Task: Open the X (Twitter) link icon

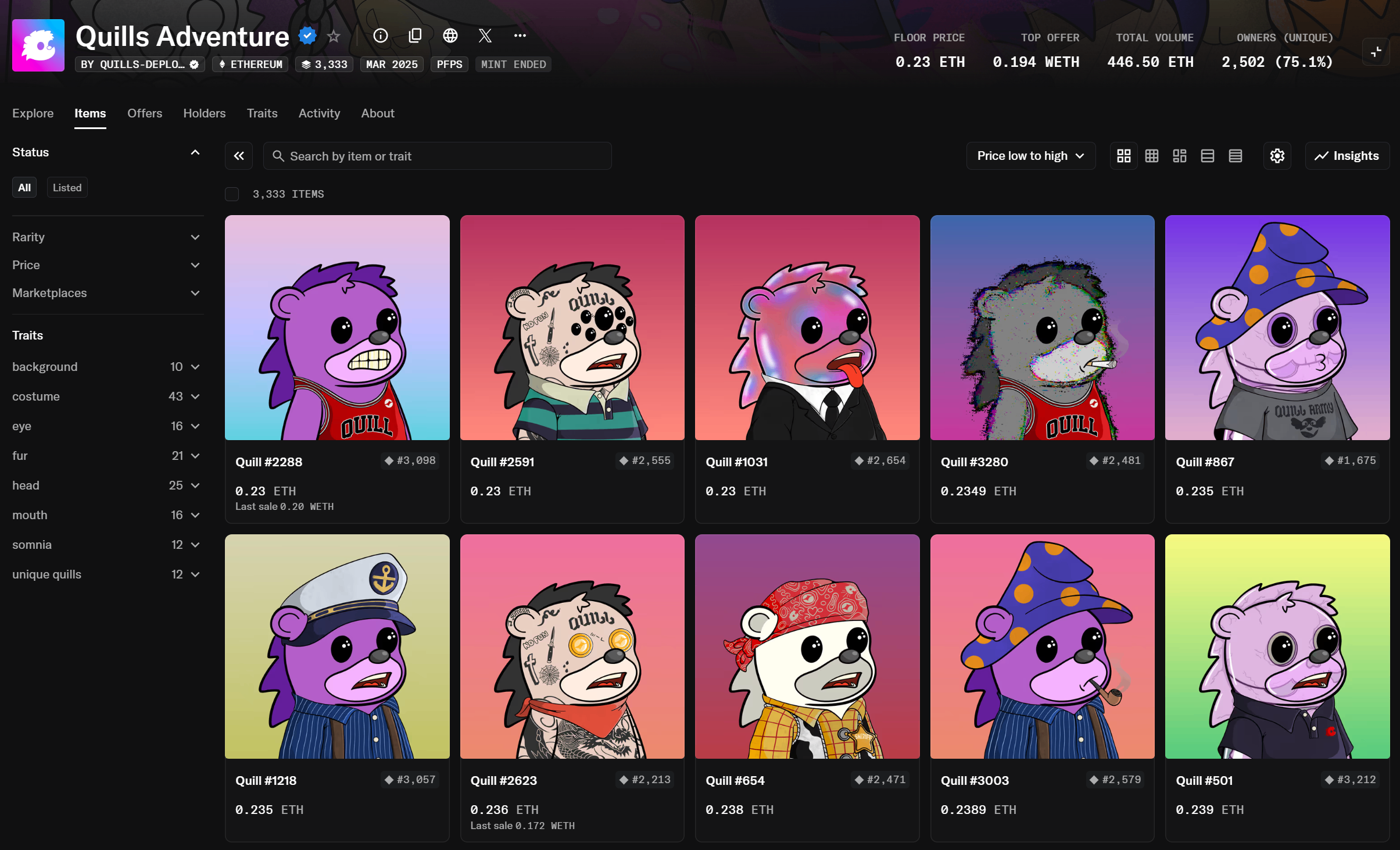Action: [485, 36]
